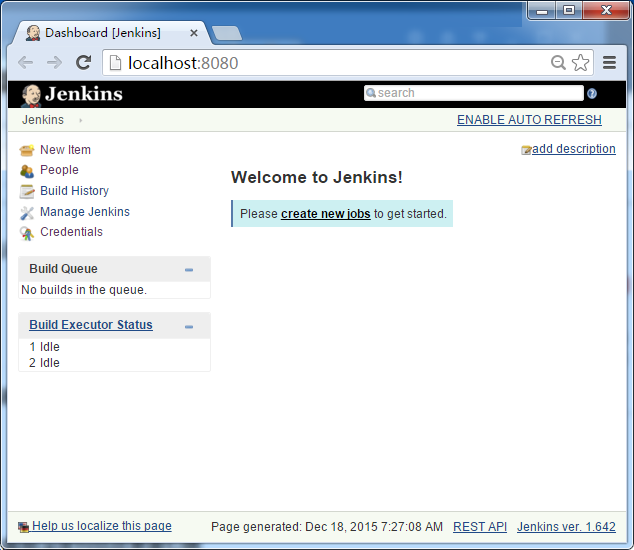Click the add description link text
634x550 pixels.
[x=574, y=149]
